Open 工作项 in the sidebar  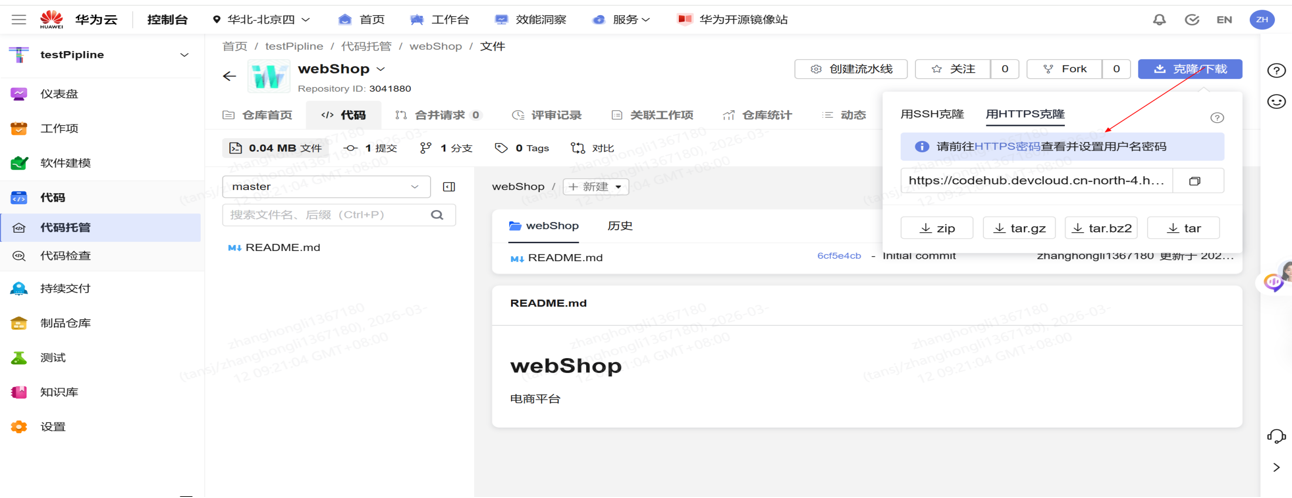[x=59, y=128]
